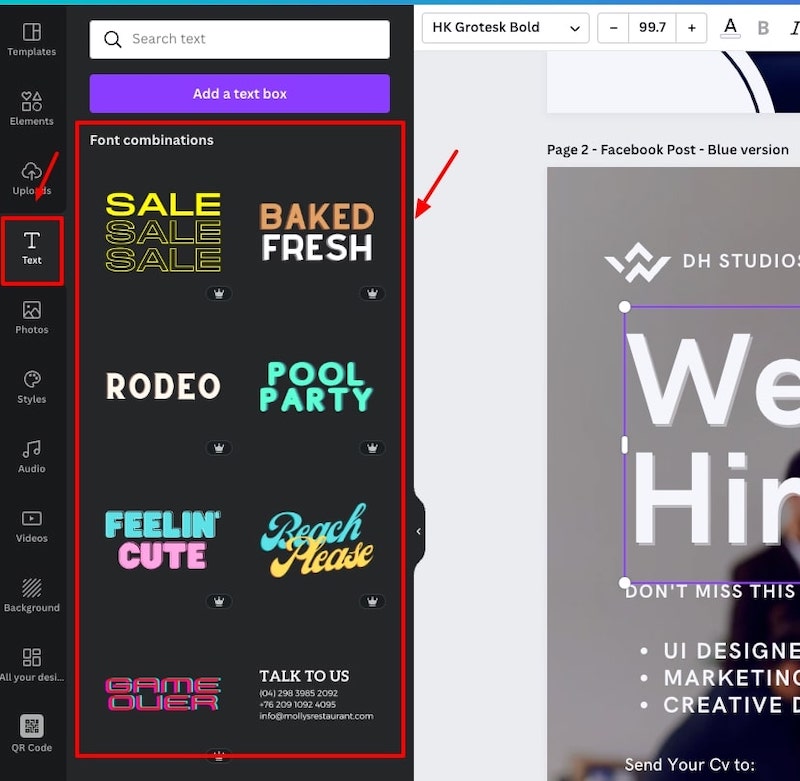The width and height of the screenshot is (800, 781).
Task: Click the crown icon under RODEO
Action: [x=219, y=448]
